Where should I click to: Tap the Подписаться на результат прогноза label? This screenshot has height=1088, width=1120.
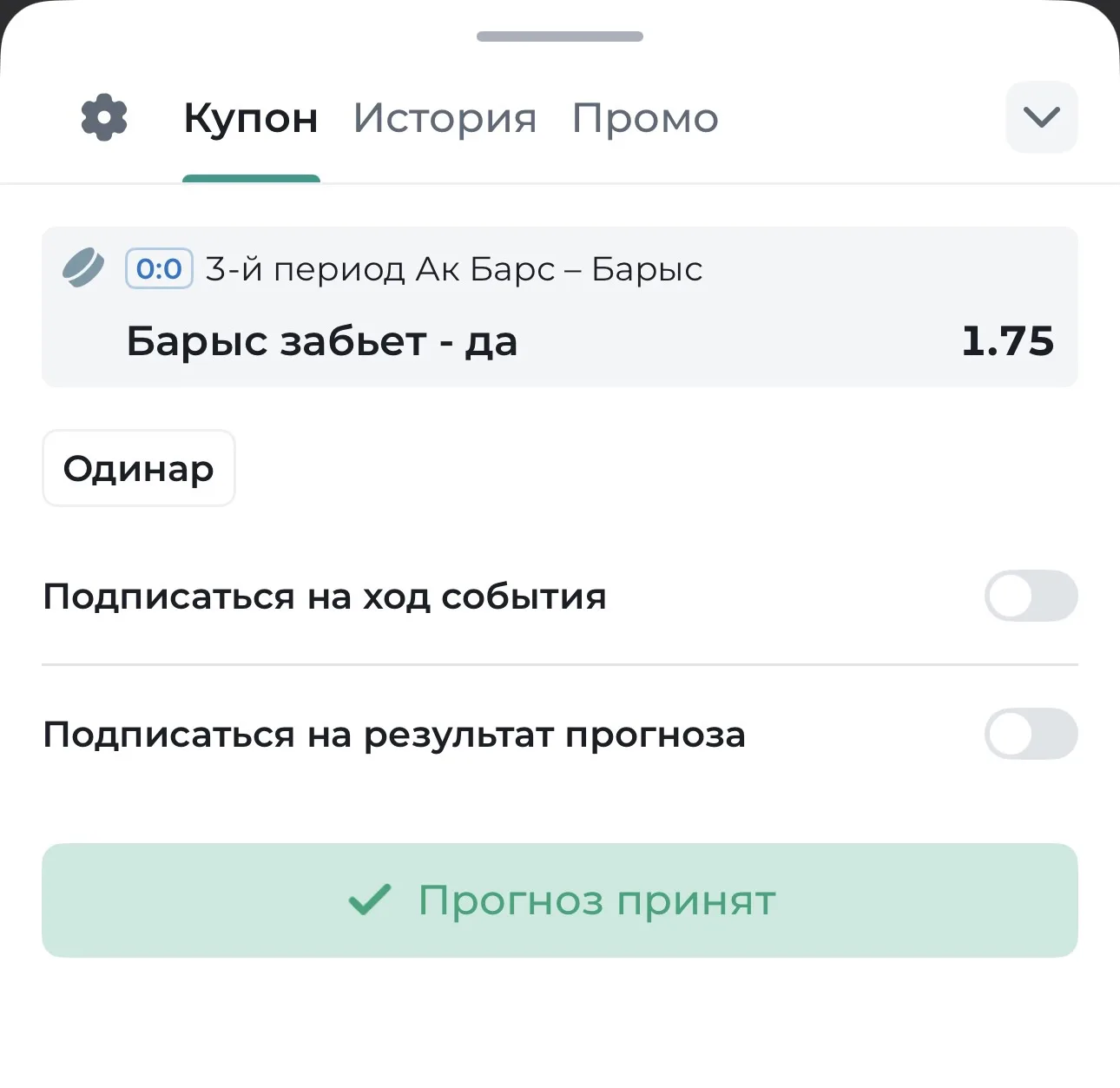coord(394,735)
